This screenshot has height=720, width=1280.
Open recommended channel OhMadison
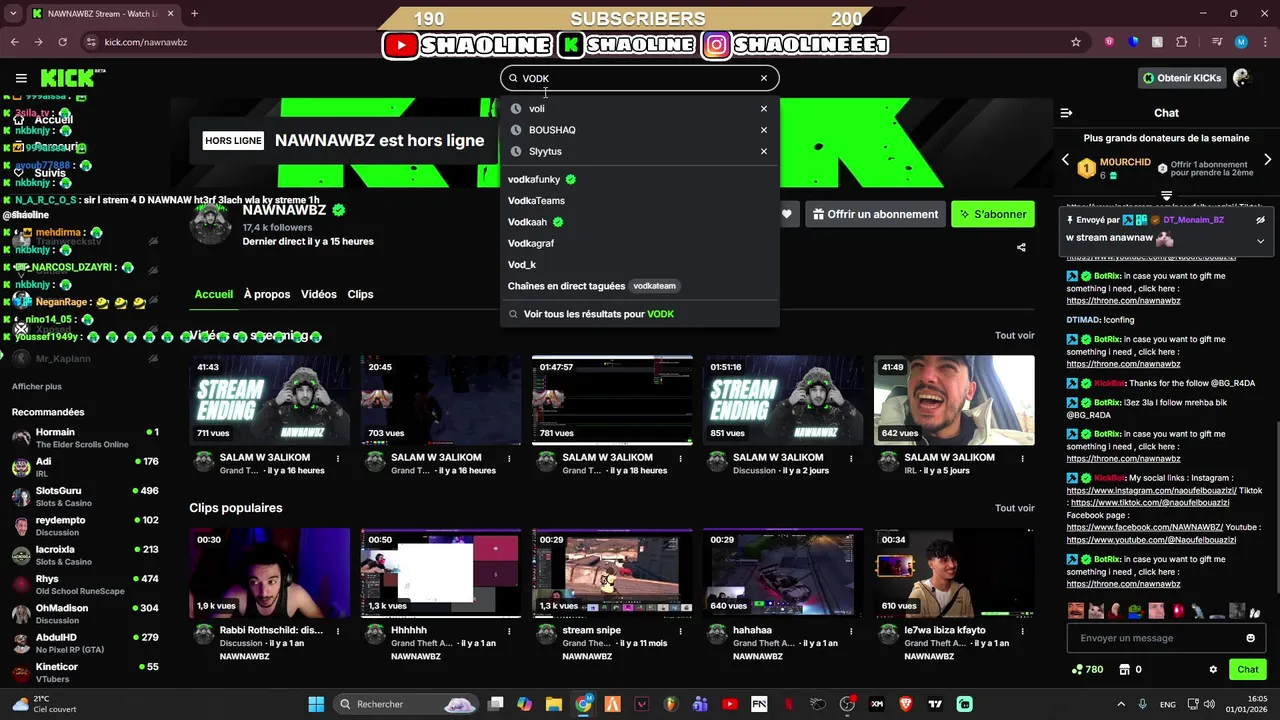[x=85, y=614]
